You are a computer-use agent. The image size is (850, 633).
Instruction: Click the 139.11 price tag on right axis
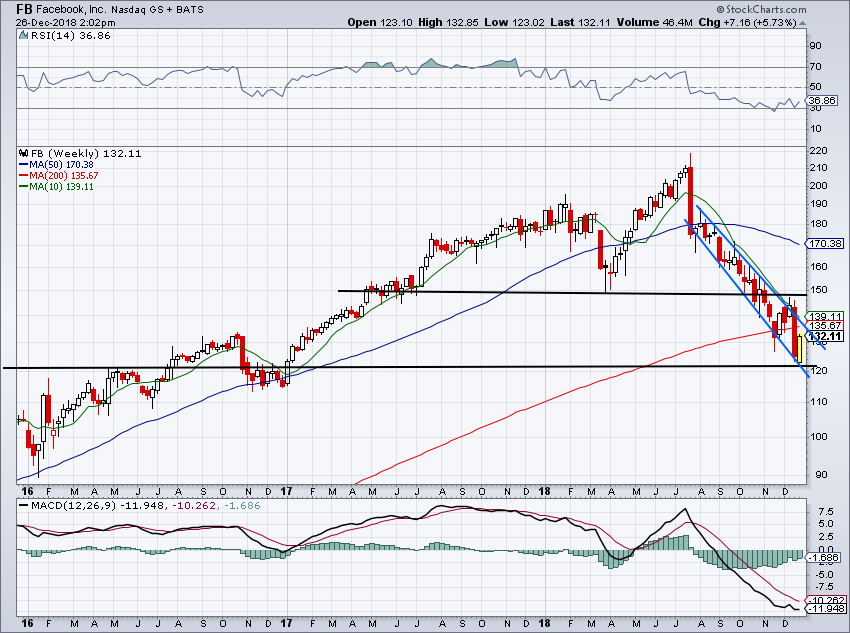coord(825,316)
